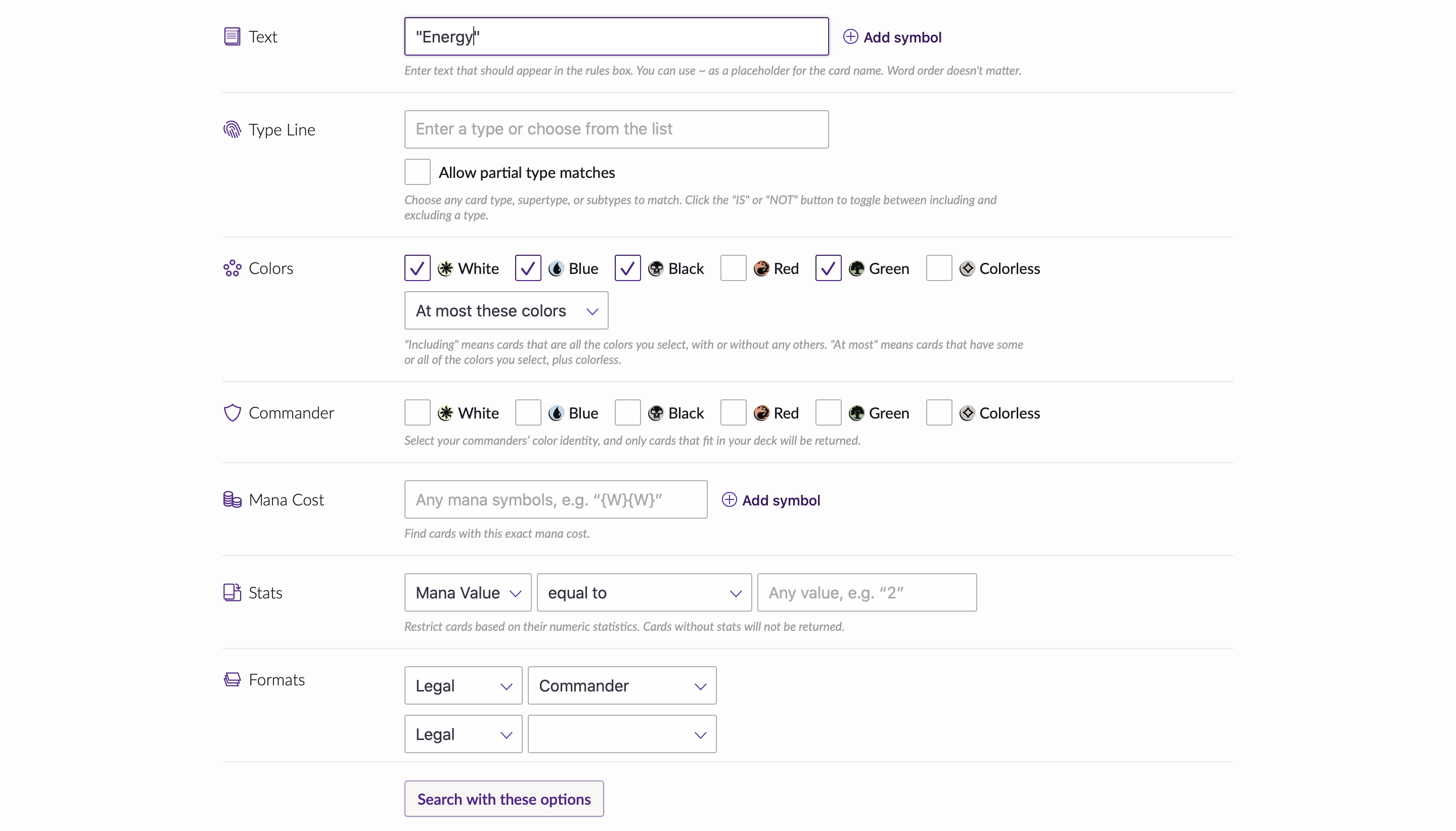Image resolution: width=1456 pixels, height=831 pixels.
Task: Click the Formats section icon
Action: (x=232, y=680)
